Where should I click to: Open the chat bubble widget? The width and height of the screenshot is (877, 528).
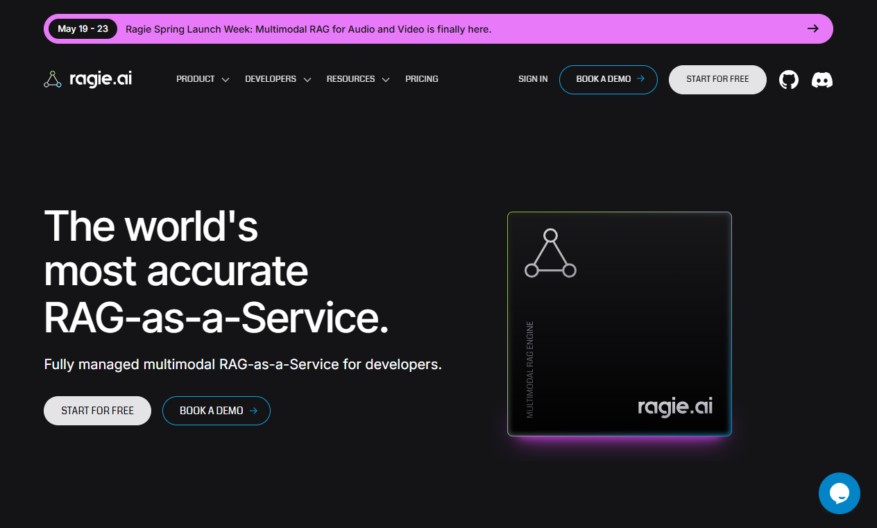[x=839, y=493]
